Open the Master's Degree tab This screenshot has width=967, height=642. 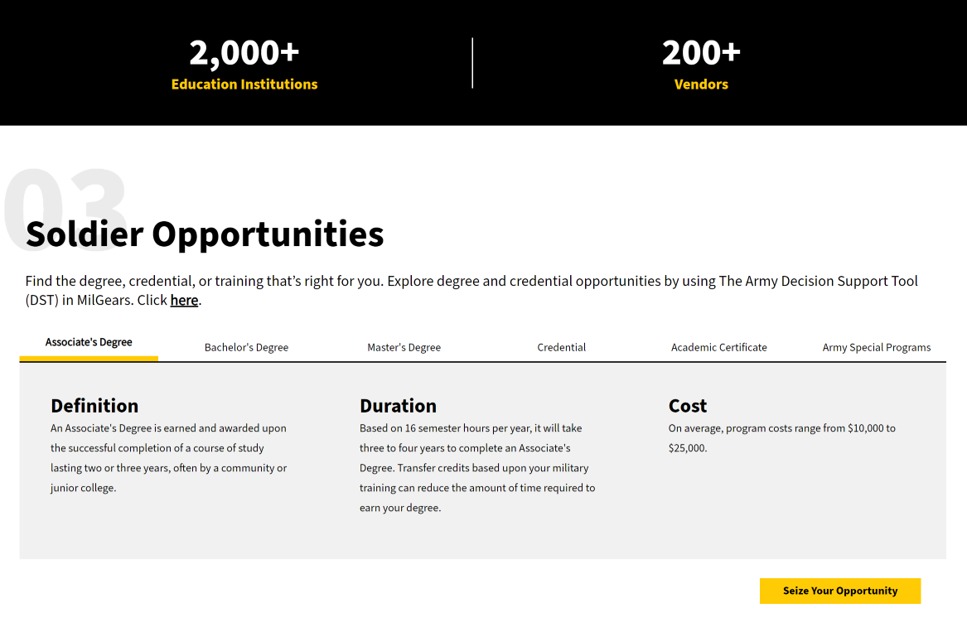(x=404, y=347)
